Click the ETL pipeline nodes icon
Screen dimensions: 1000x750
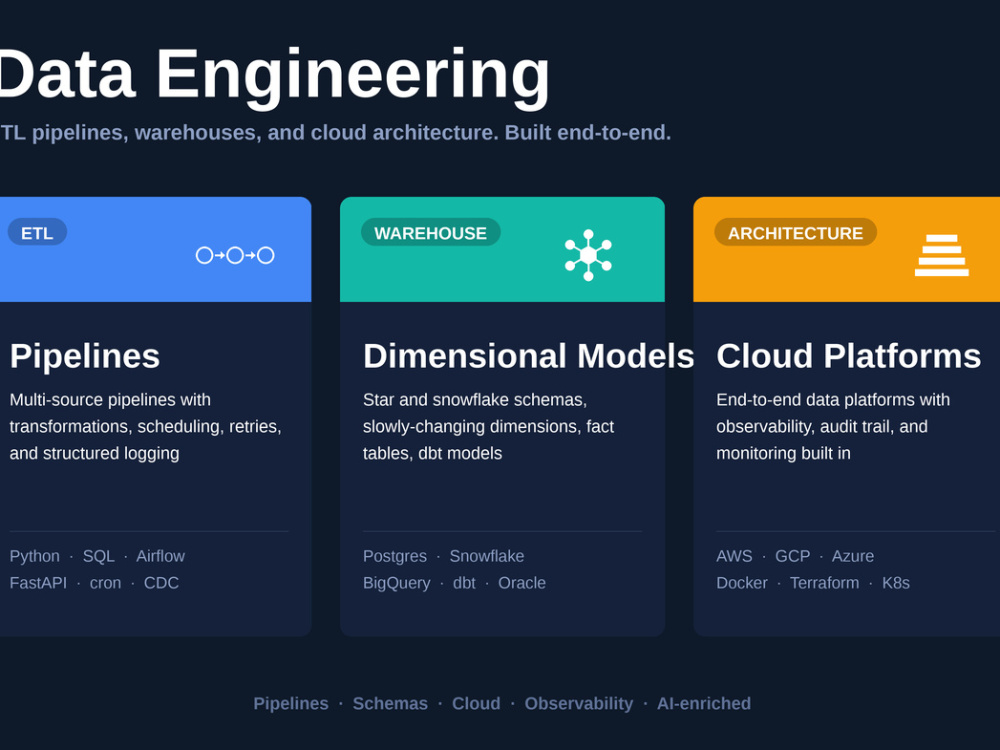pos(235,256)
